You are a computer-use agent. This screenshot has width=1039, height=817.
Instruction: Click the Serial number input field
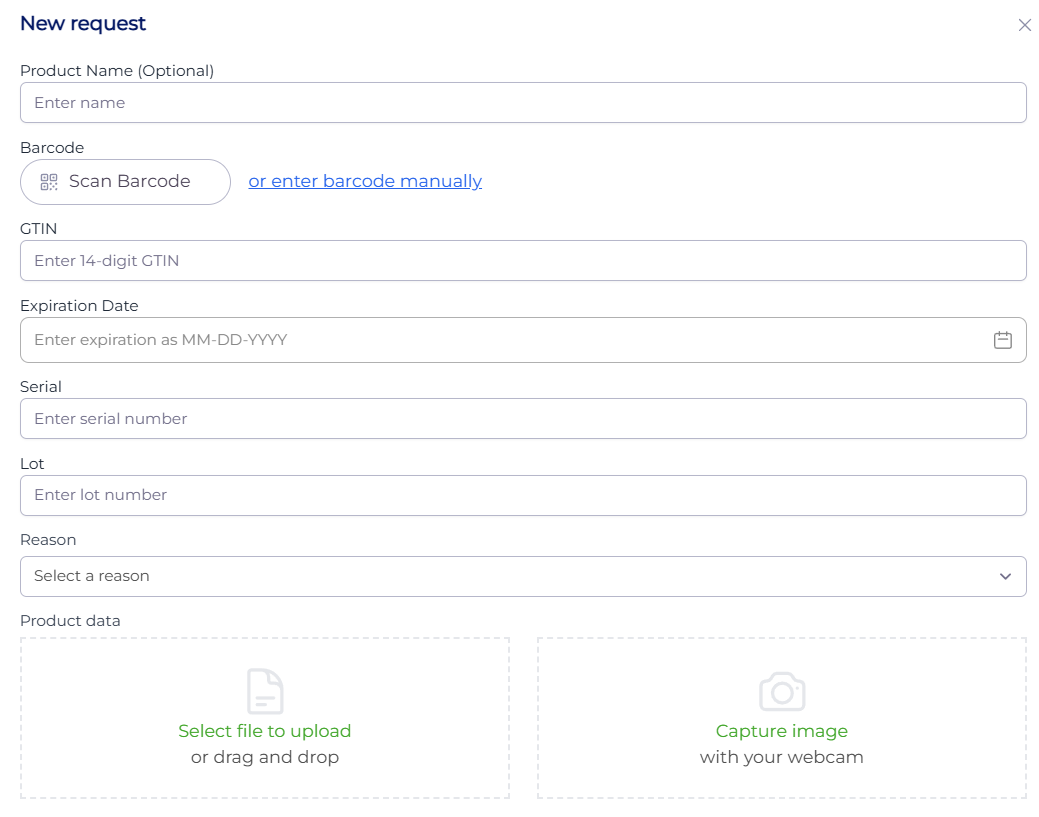click(522, 419)
